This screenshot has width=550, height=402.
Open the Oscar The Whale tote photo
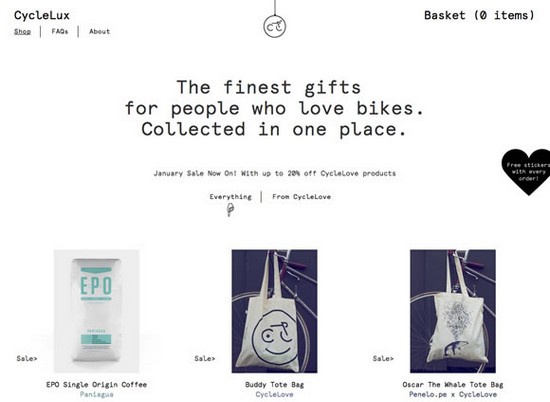453,311
